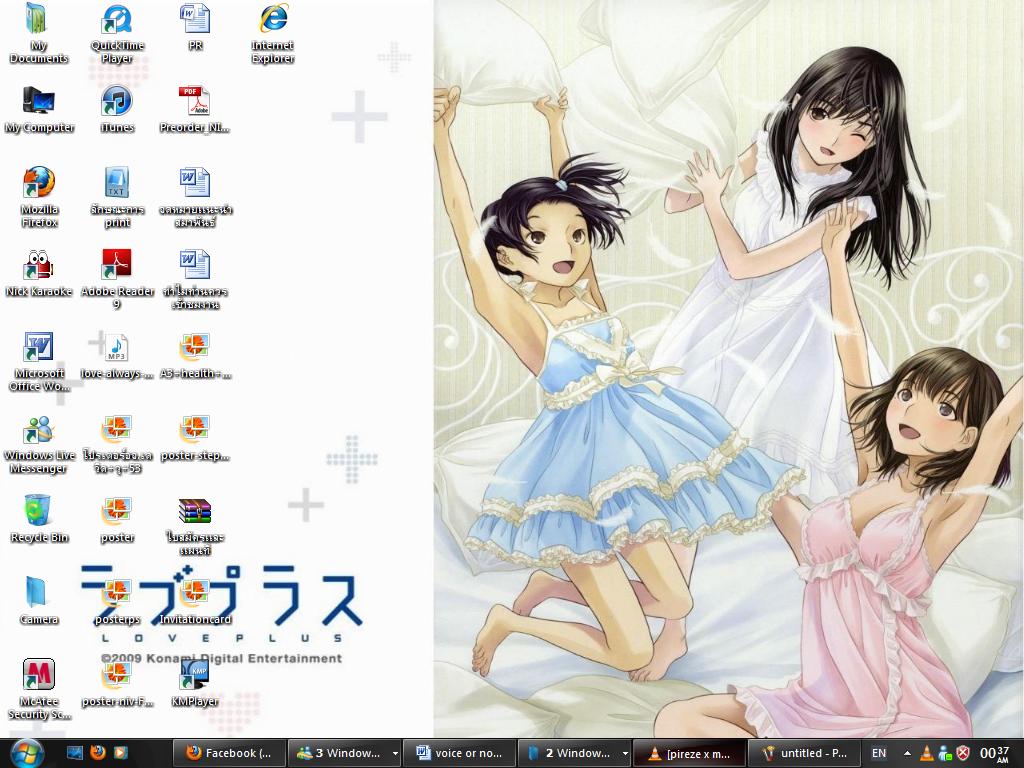Image resolution: width=1024 pixels, height=768 pixels.
Task: Select the My Computer desktop icon
Action: (39, 108)
